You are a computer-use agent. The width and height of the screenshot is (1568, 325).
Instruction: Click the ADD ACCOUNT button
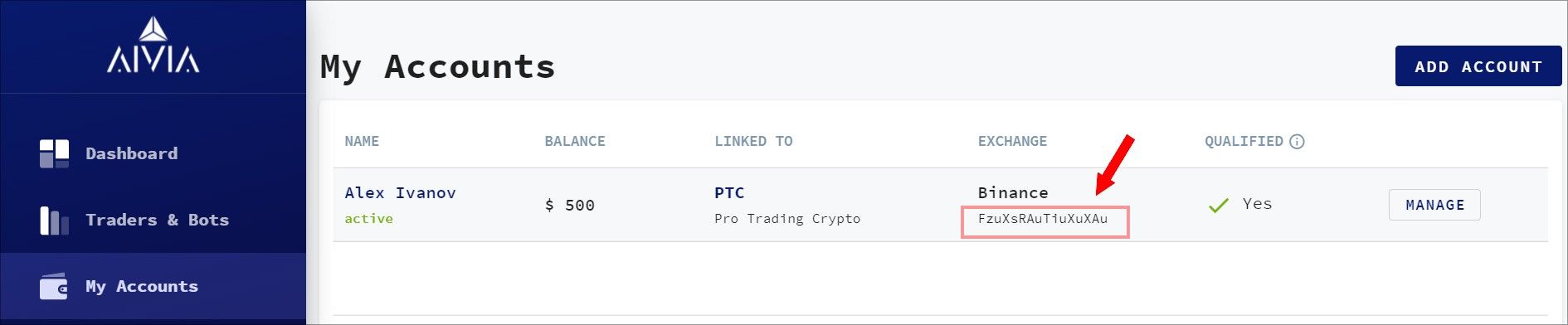click(1478, 66)
